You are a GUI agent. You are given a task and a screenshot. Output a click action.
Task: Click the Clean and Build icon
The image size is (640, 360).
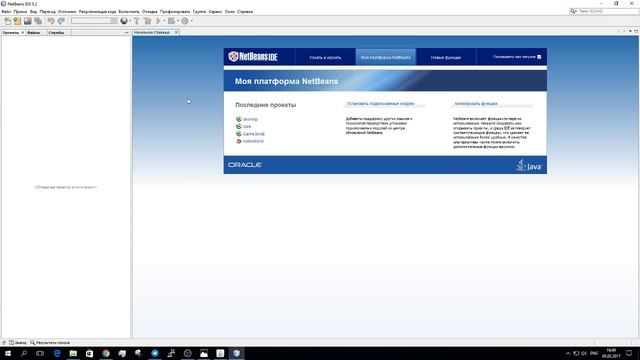(x=147, y=21)
